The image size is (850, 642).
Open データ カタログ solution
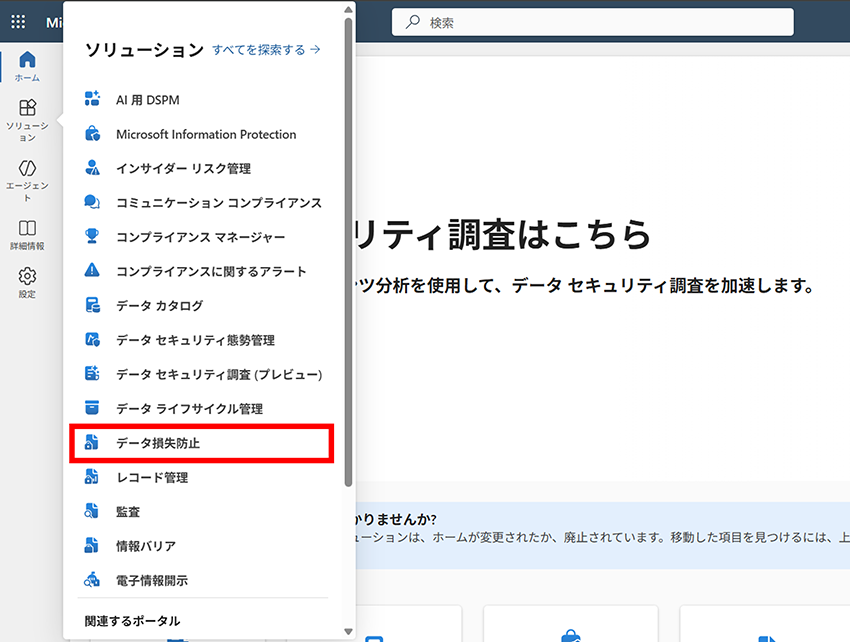tap(159, 306)
